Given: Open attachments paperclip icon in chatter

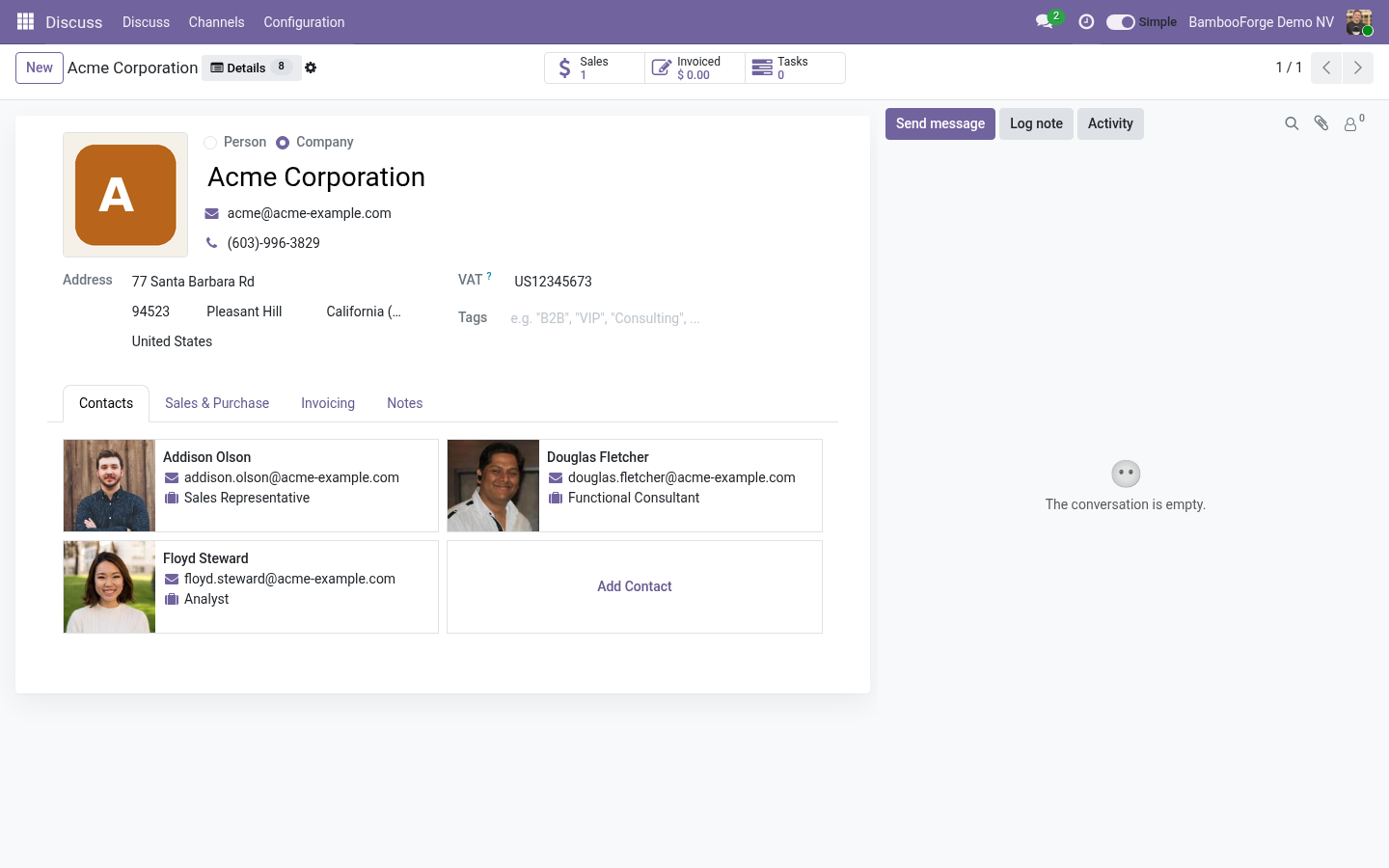Looking at the screenshot, I should [x=1321, y=123].
